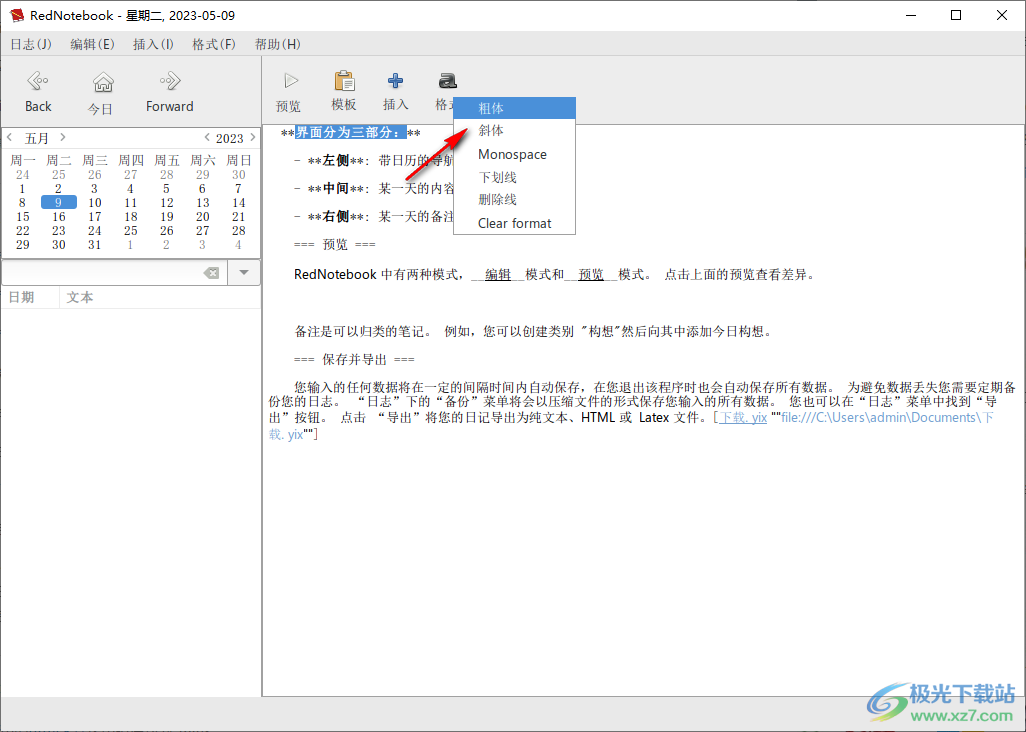Click the 五月 month label
This screenshot has width=1026, height=732.
[x=37, y=138]
